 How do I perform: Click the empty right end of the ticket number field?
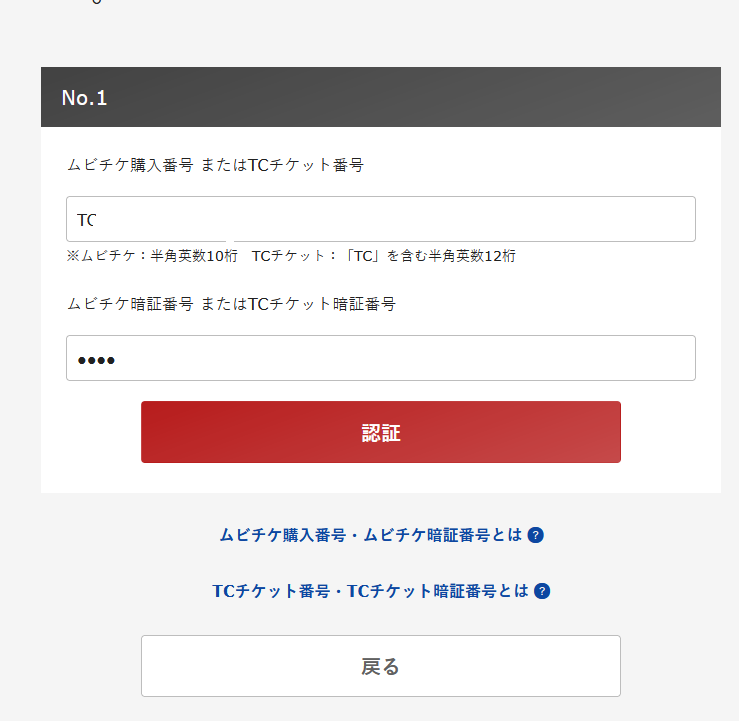[660, 219]
